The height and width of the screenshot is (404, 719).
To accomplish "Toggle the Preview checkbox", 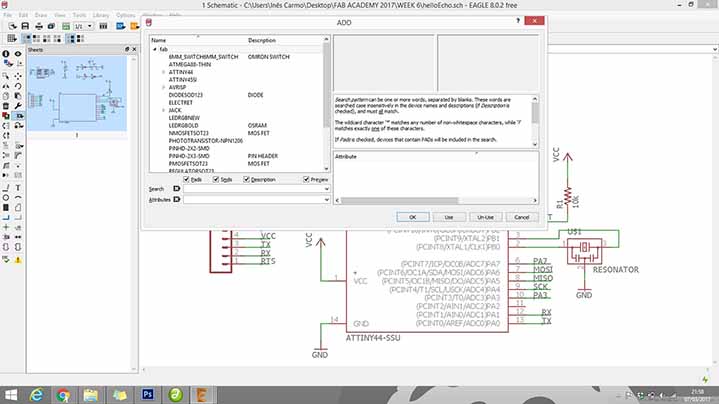I will pyautogui.click(x=306, y=179).
